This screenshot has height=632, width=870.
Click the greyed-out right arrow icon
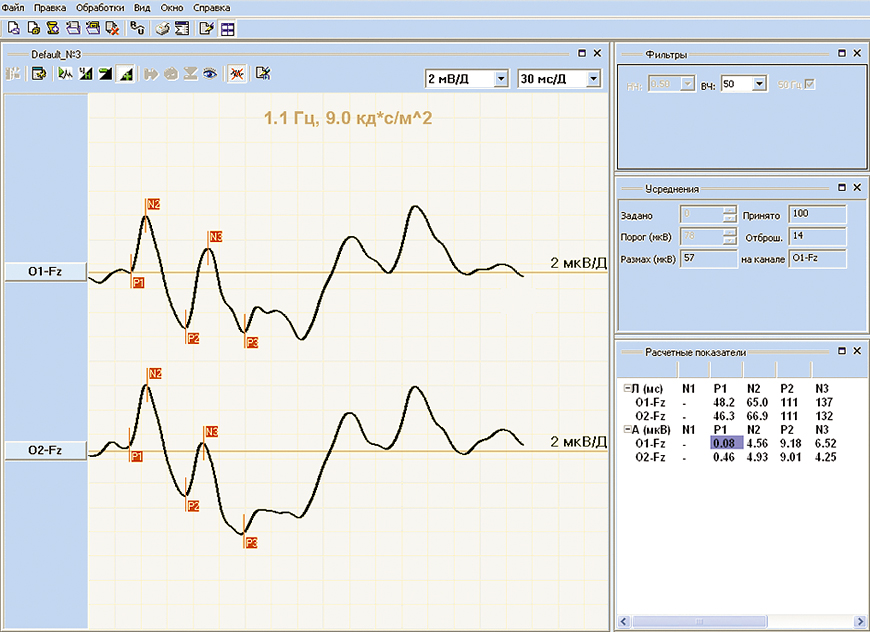click(150, 74)
